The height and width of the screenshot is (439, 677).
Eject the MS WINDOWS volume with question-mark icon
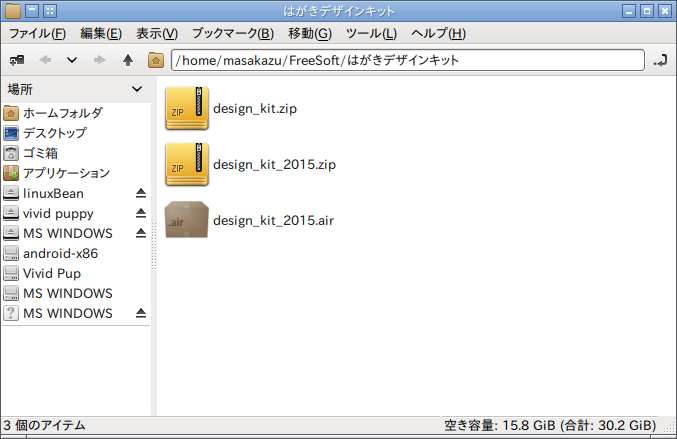(x=141, y=313)
